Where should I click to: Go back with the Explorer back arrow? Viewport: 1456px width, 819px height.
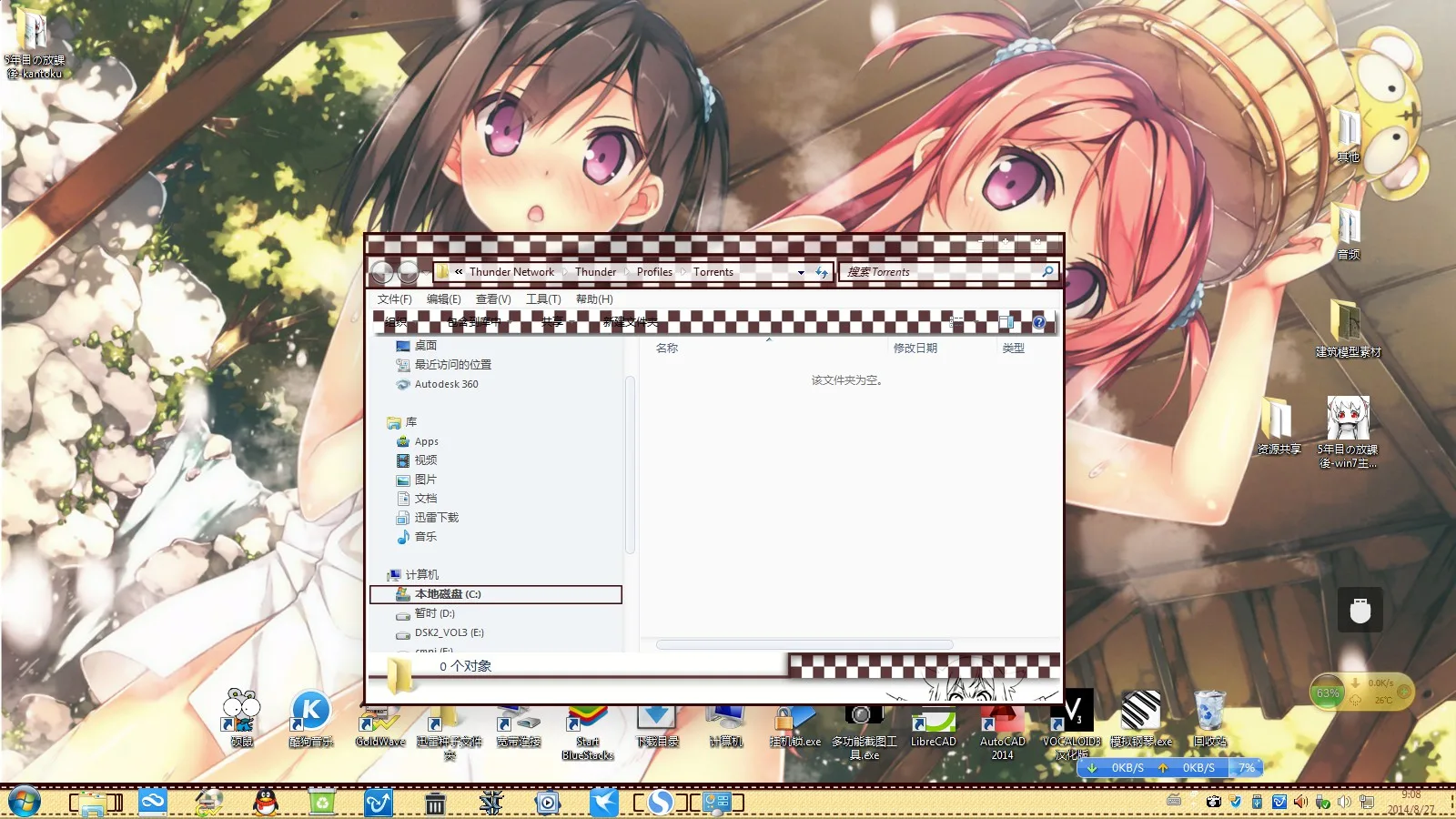coord(383,271)
